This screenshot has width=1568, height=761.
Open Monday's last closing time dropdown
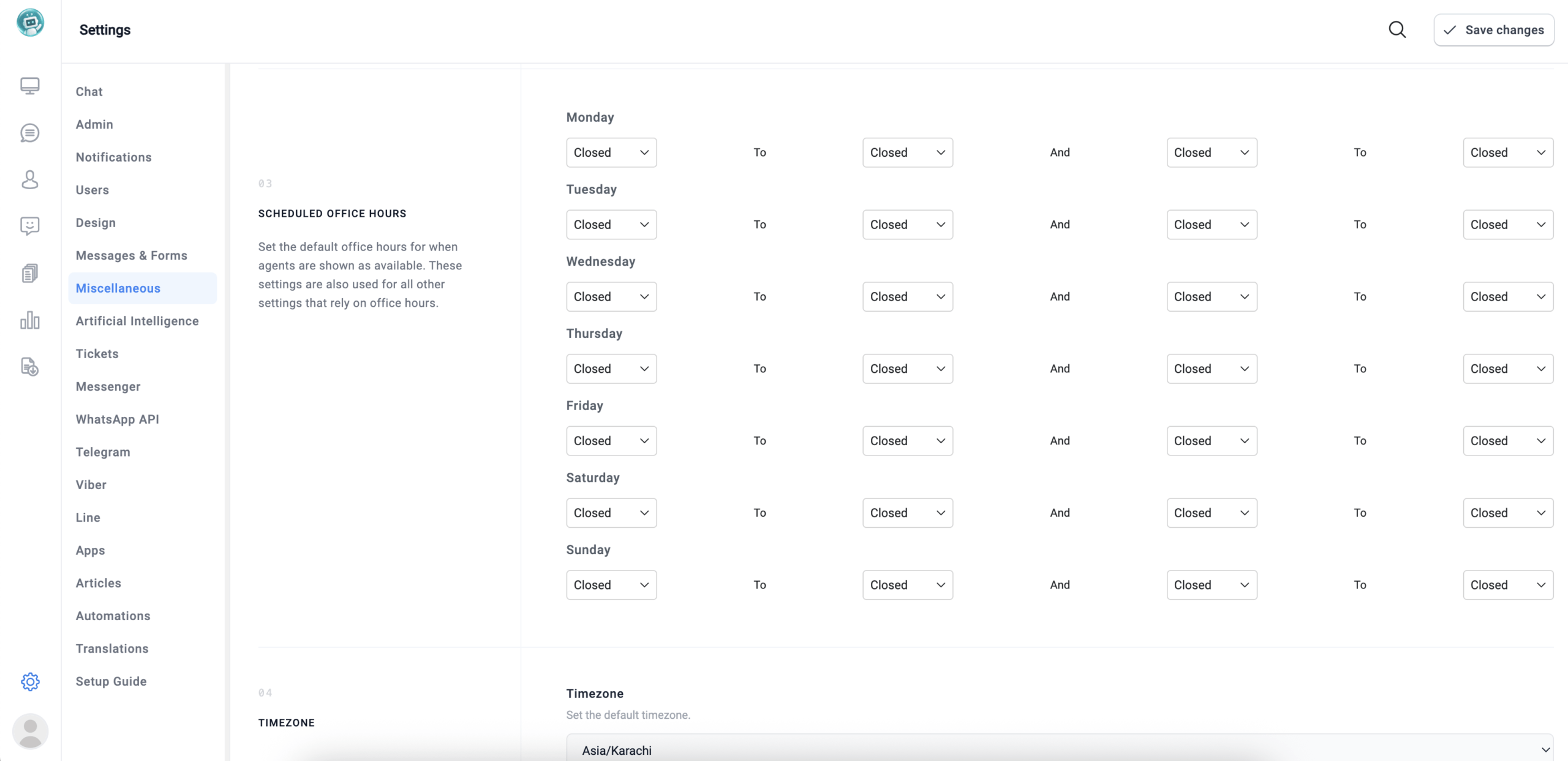click(x=1508, y=152)
